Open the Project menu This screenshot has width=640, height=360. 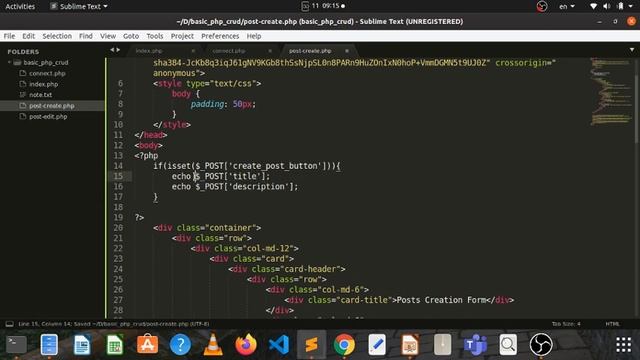coord(182,36)
